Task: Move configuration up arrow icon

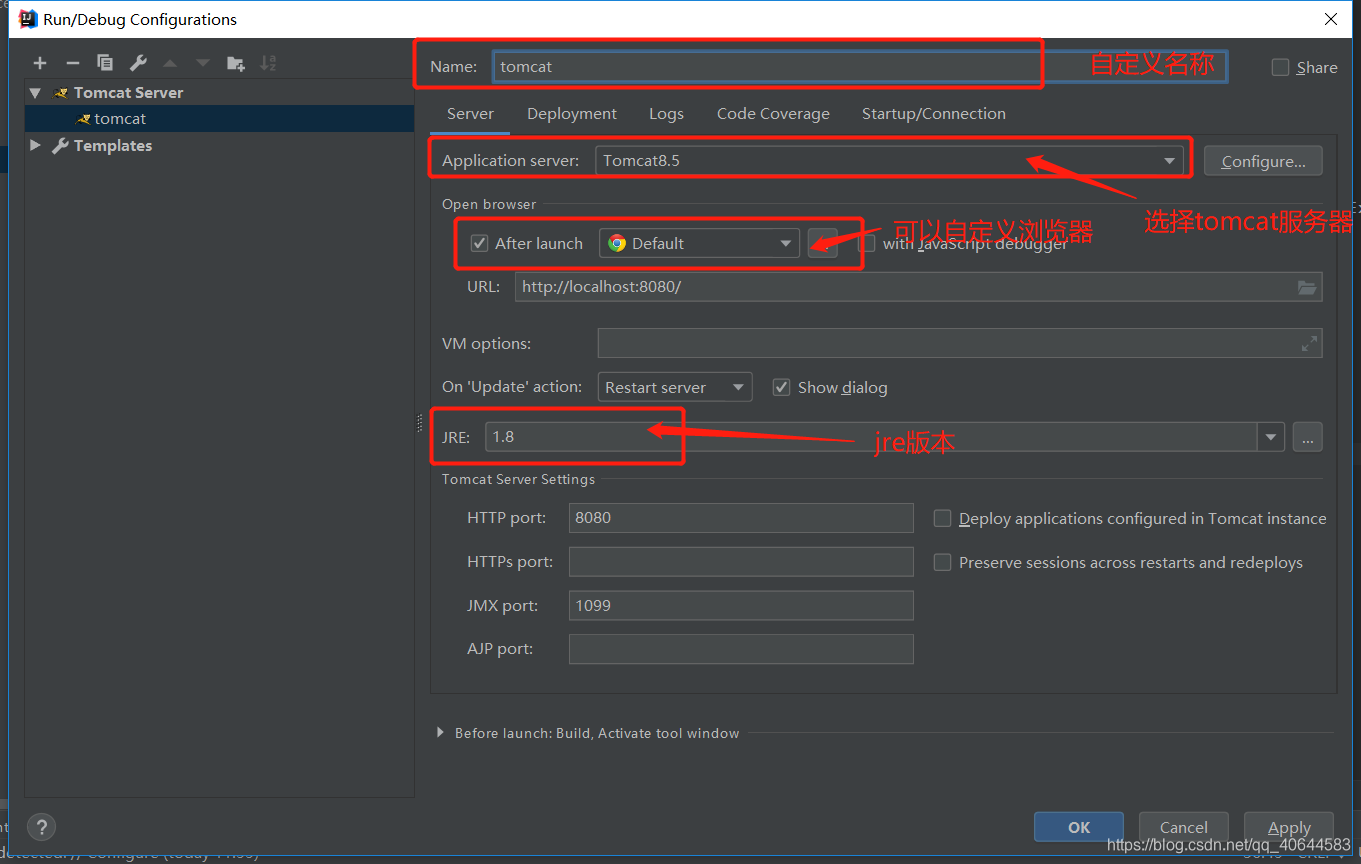Action: point(170,63)
